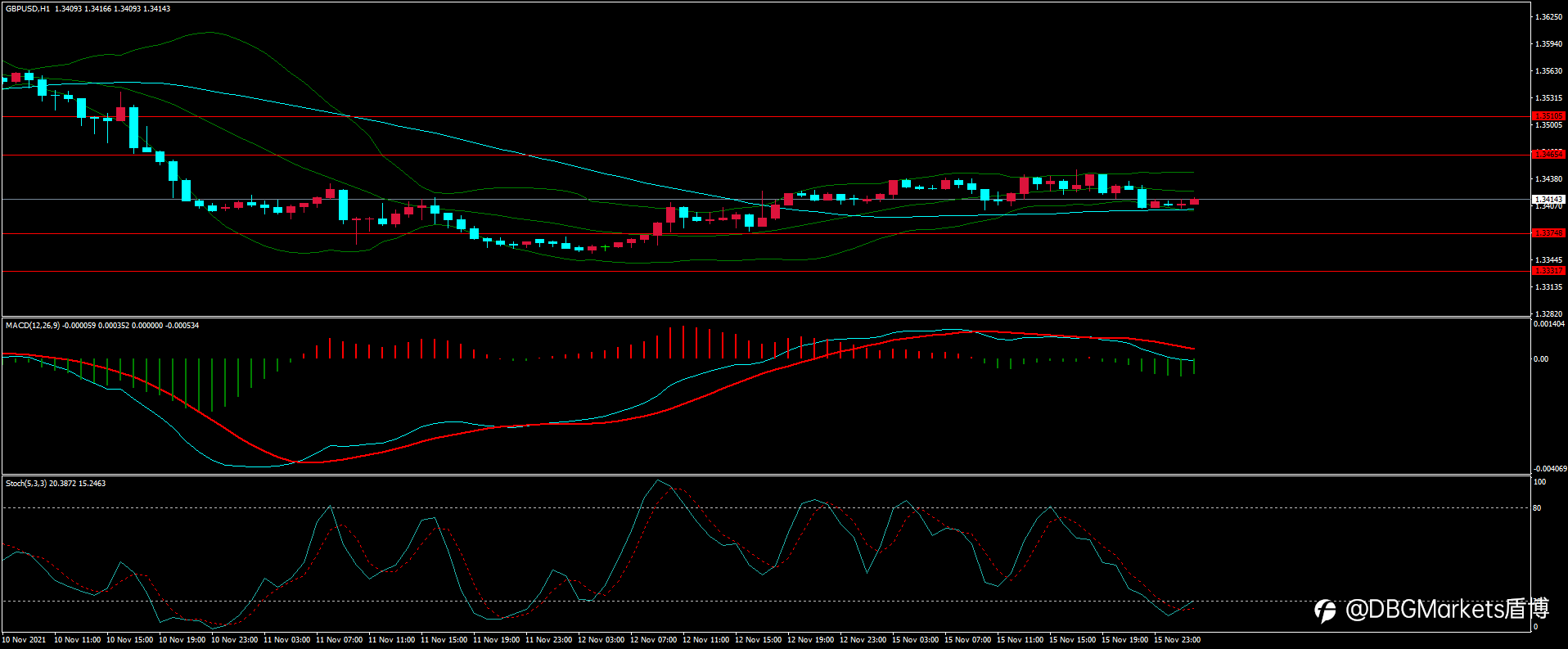
Task: Click the 12 Nov 23:00 time label
Action: (x=863, y=640)
